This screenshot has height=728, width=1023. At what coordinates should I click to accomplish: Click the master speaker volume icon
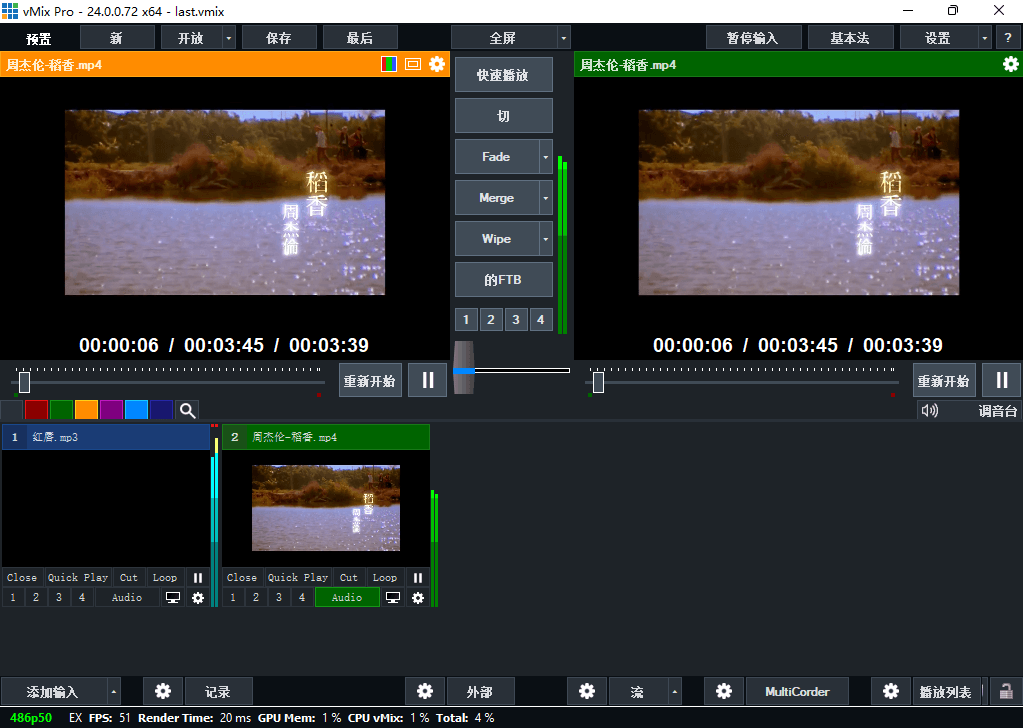pyautogui.click(x=930, y=410)
